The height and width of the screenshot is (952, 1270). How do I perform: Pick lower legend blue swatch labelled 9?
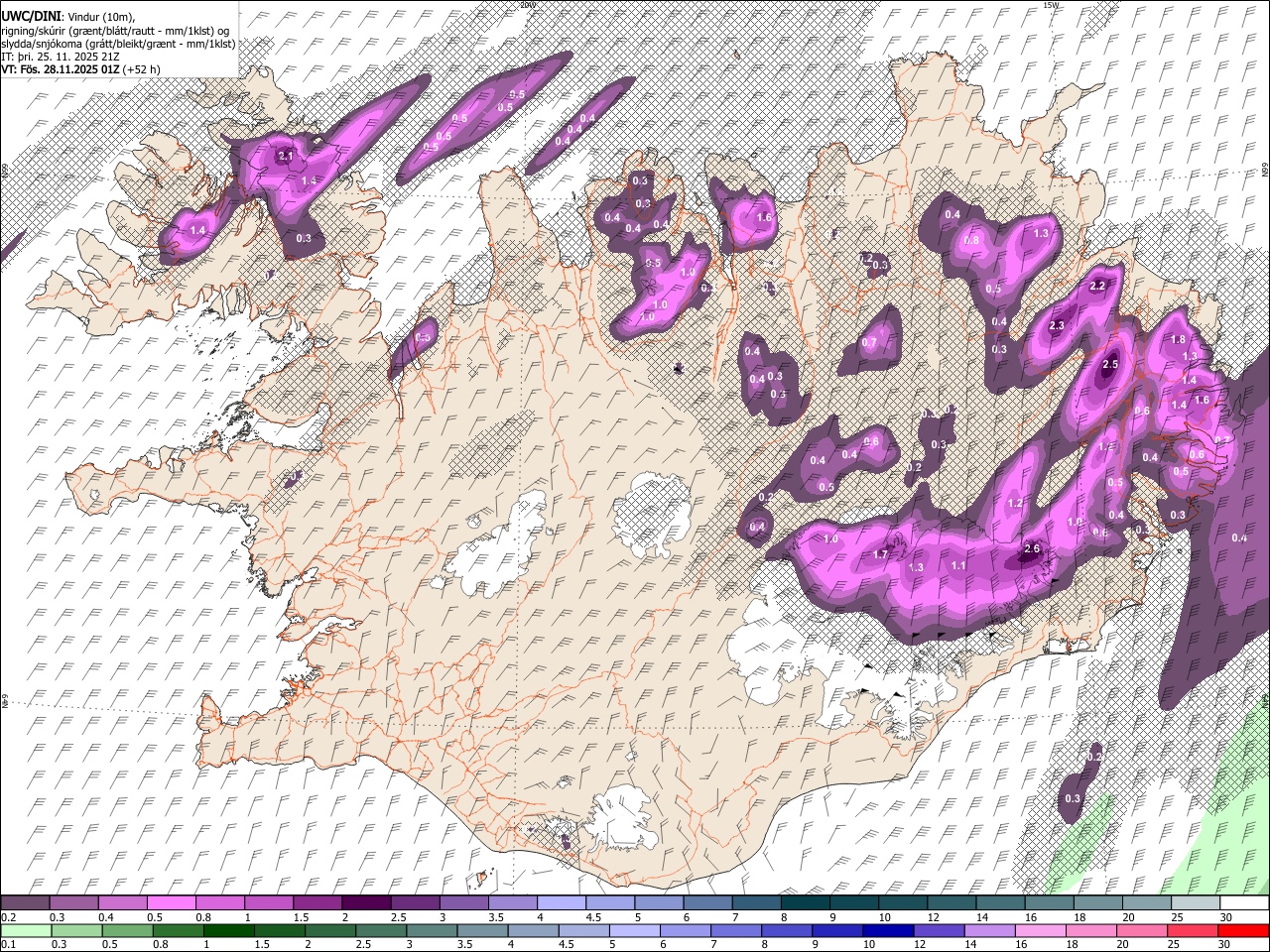[837, 930]
